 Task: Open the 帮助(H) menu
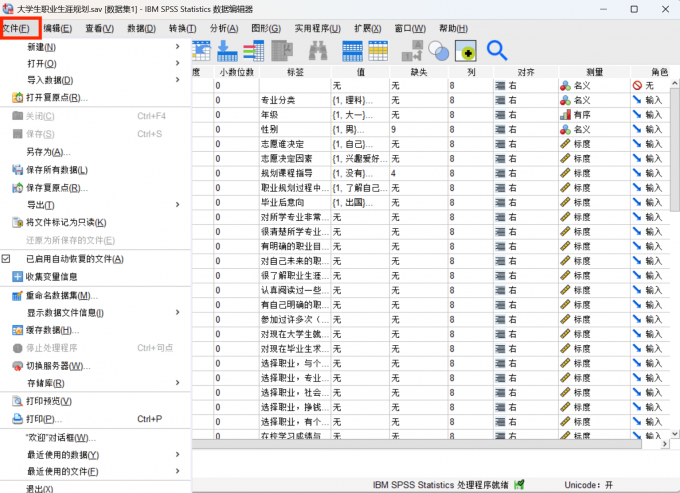[453, 29]
